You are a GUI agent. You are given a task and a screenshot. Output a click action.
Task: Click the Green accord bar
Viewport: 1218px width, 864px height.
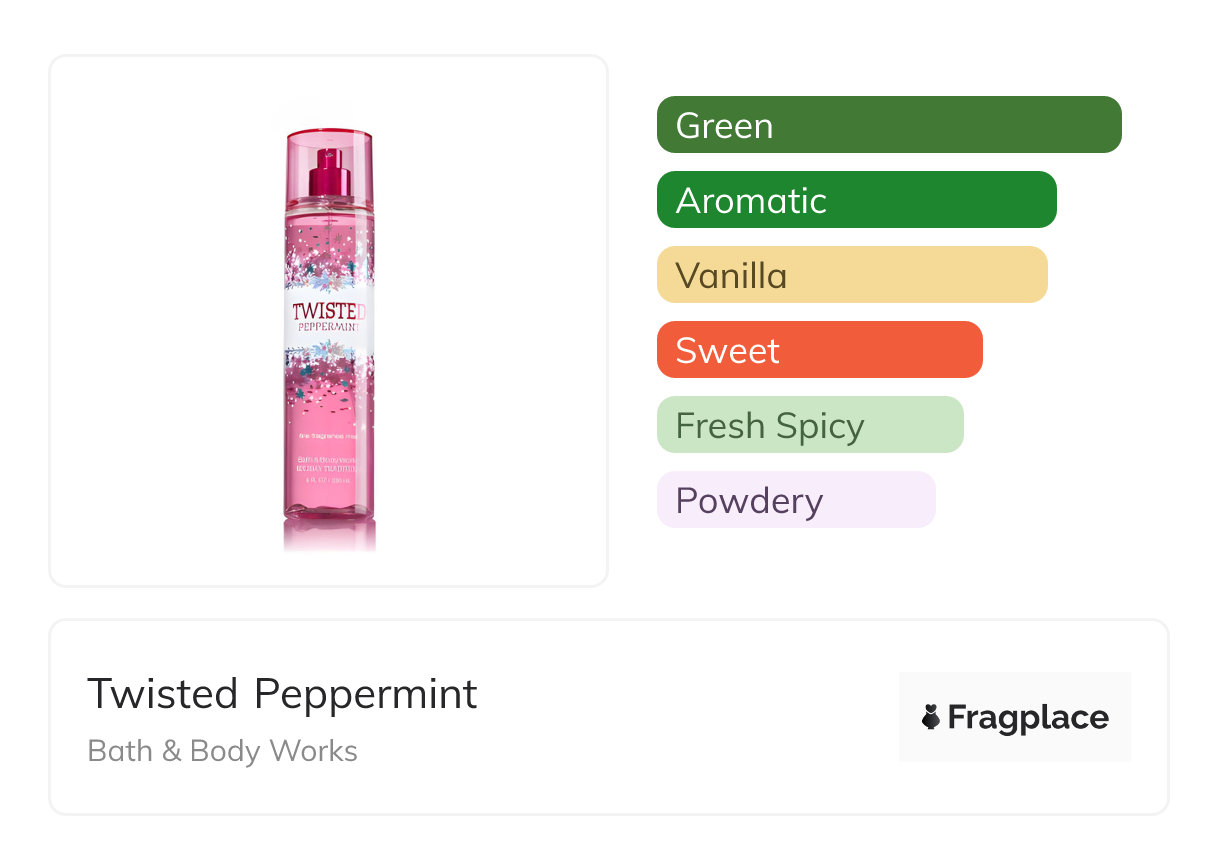coord(888,125)
